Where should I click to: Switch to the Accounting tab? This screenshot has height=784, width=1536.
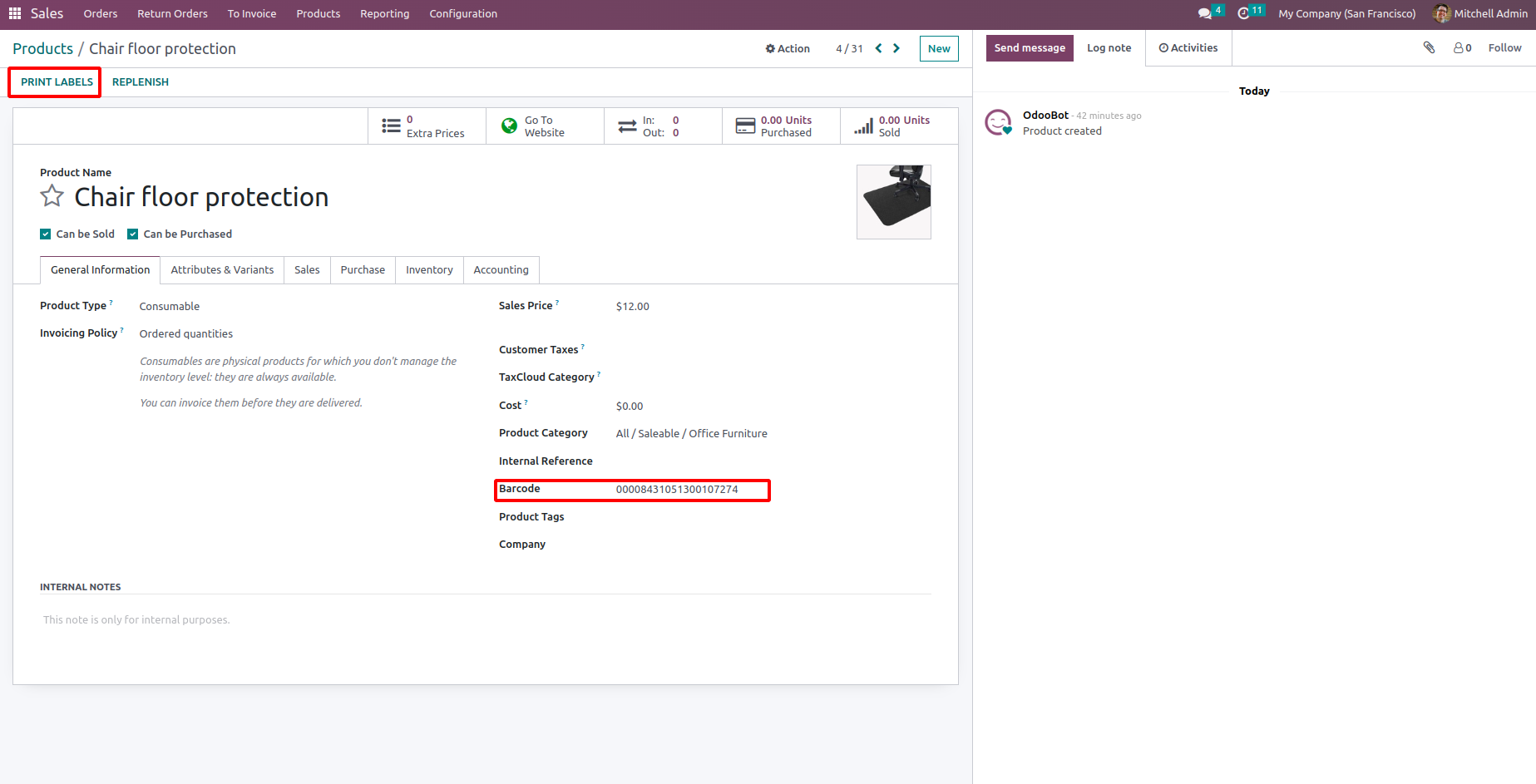[x=501, y=270]
